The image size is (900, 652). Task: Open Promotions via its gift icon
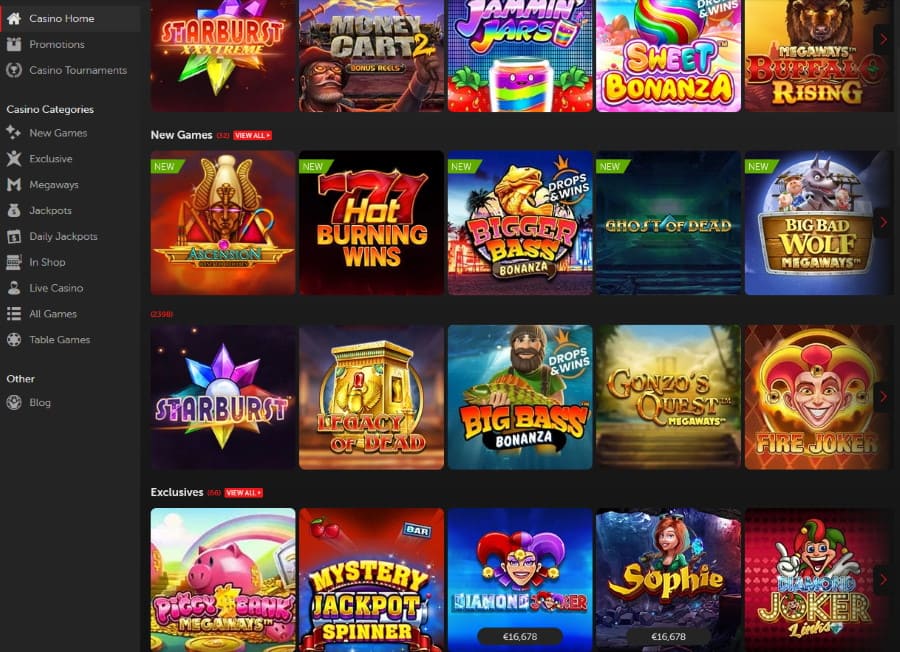pyautogui.click(x=14, y=44)
